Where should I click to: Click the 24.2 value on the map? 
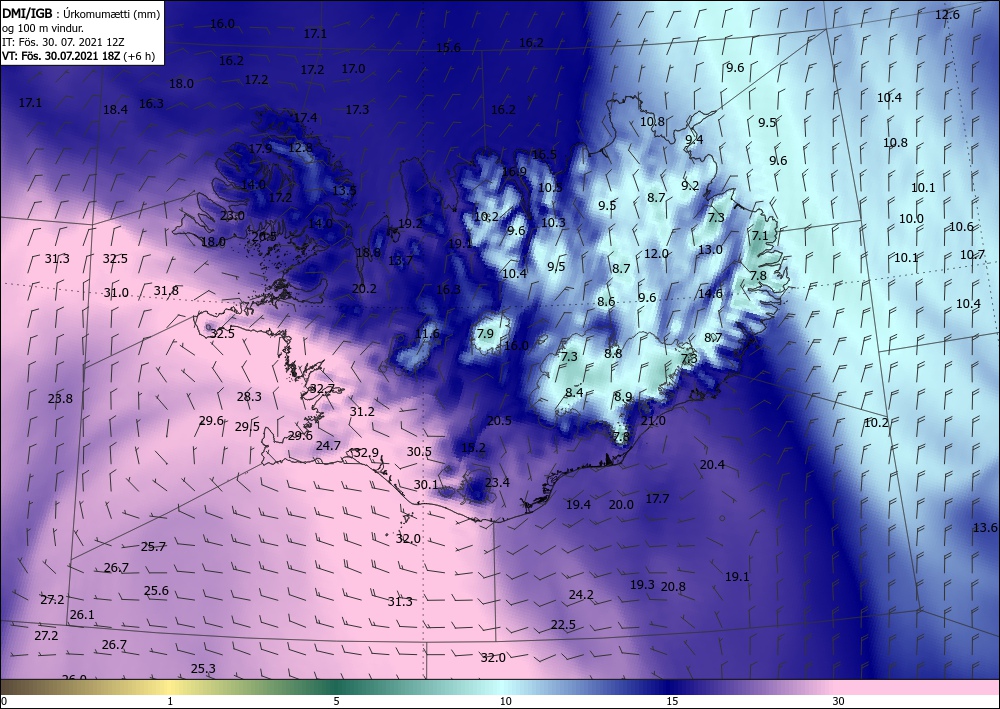coord(581,595)
